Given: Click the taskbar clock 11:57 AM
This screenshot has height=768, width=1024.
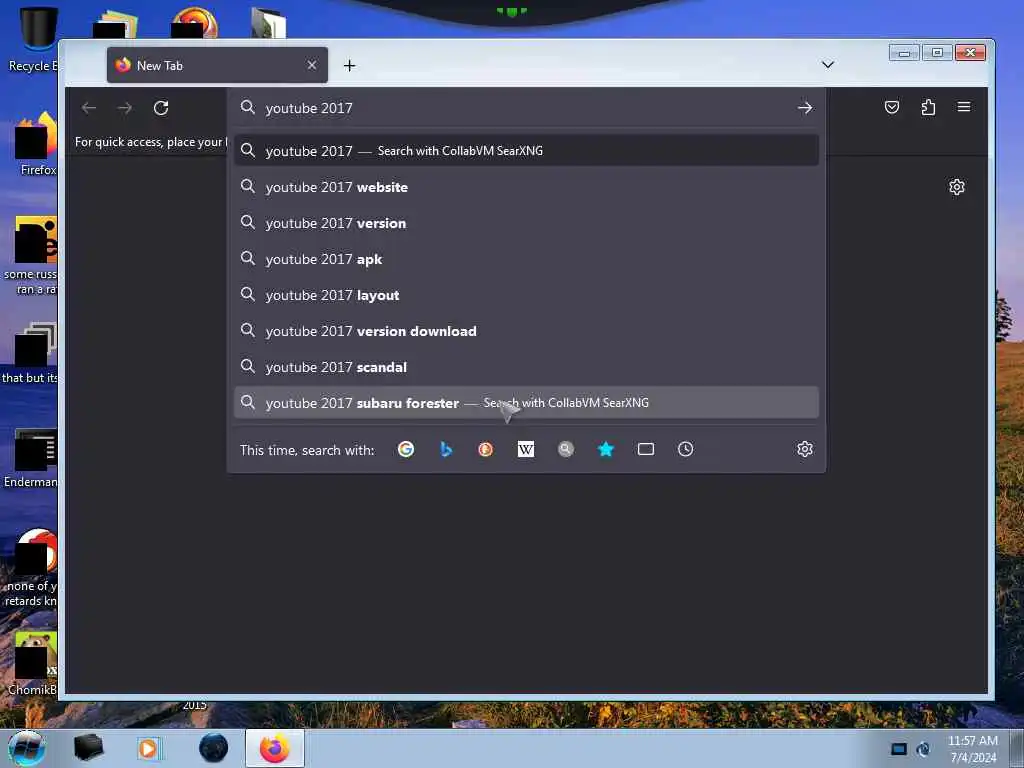Looking at the screenshot, I should (x=972, y=748).
